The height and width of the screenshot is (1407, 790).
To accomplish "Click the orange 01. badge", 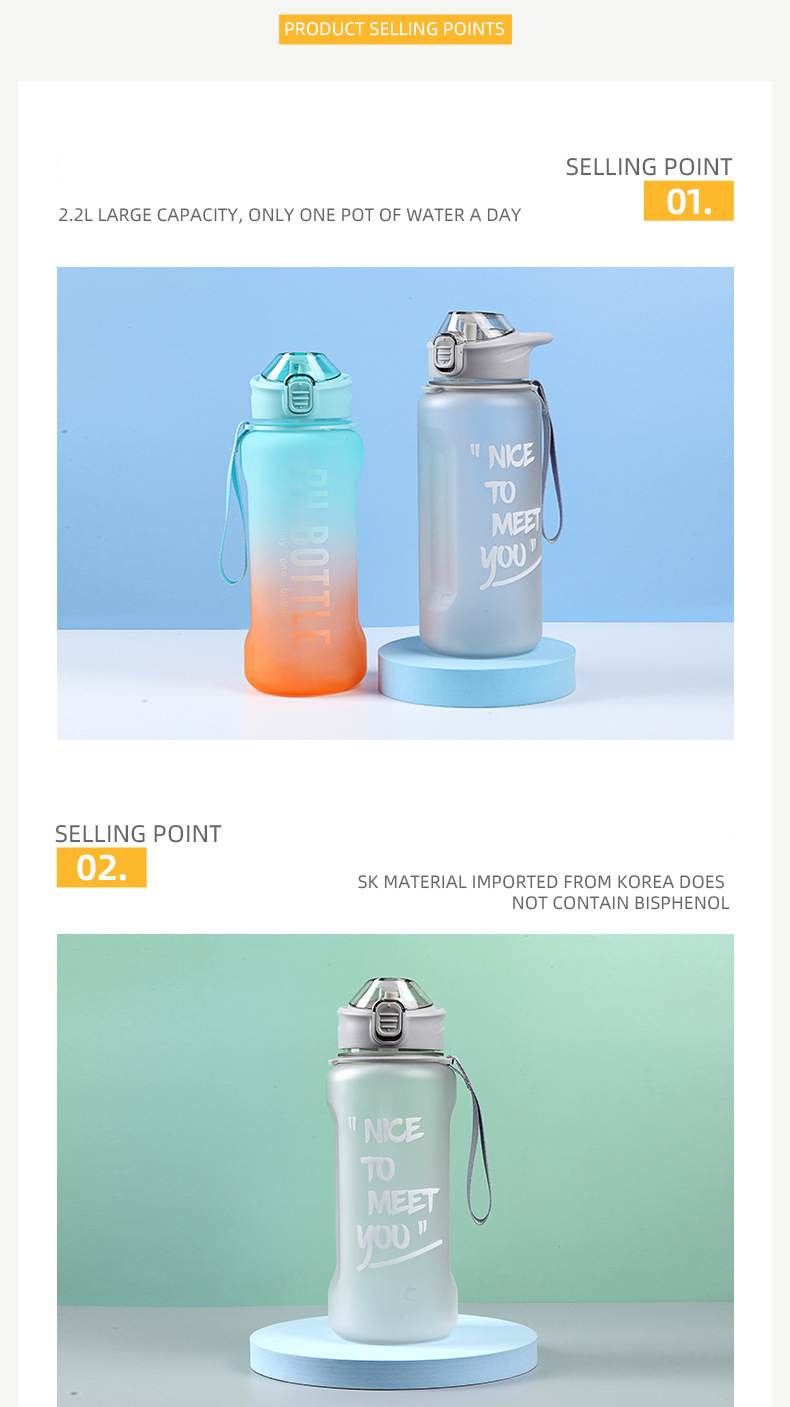I will click(688, 201).
